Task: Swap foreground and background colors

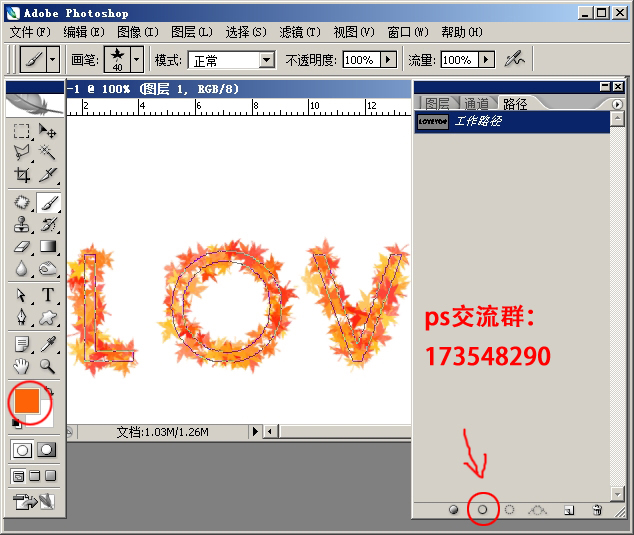Action: pyautogui.click(x=51, y=391)
